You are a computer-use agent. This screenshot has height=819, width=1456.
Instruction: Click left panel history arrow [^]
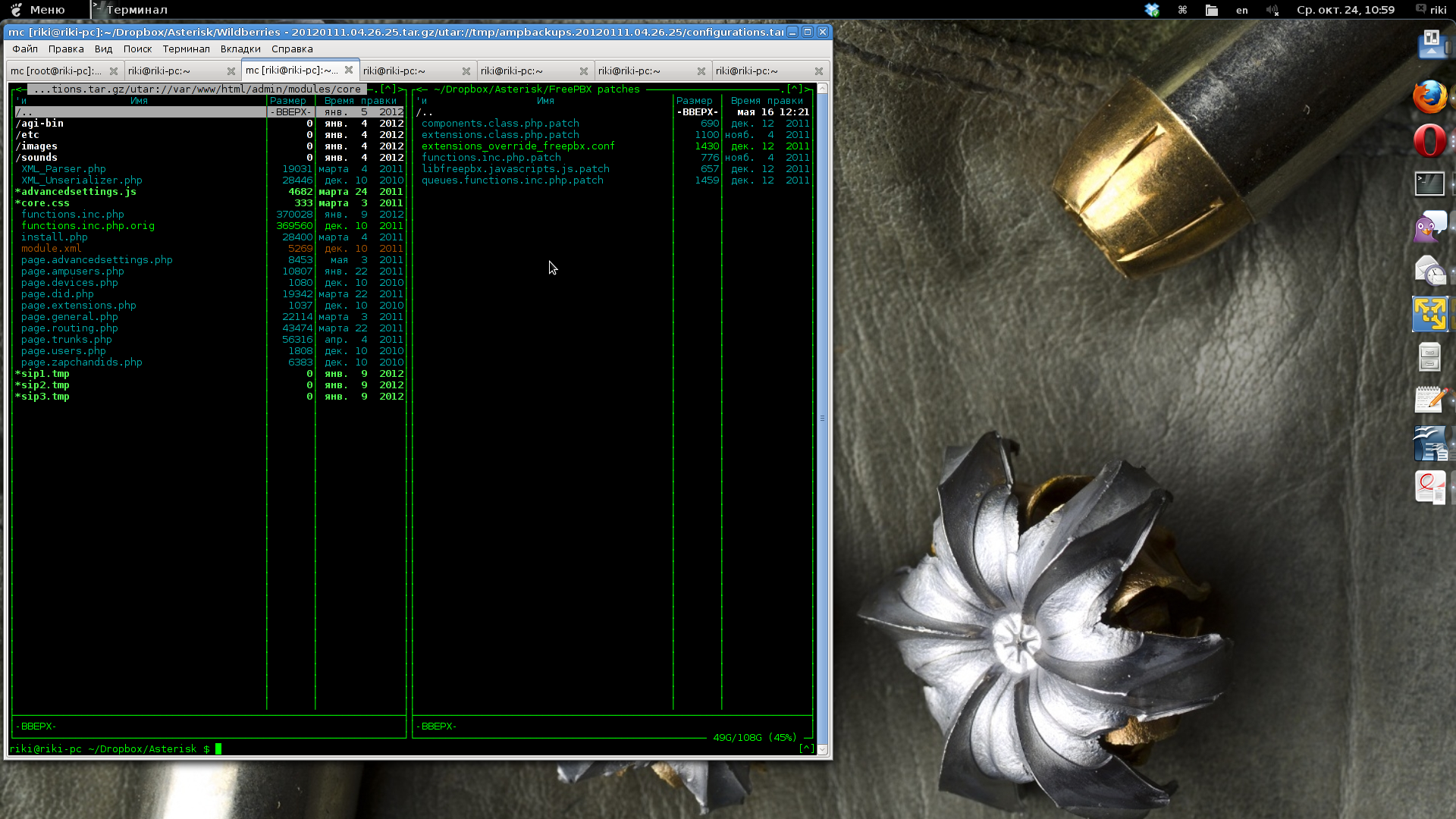pyautogui.click(x=388, y=89)
